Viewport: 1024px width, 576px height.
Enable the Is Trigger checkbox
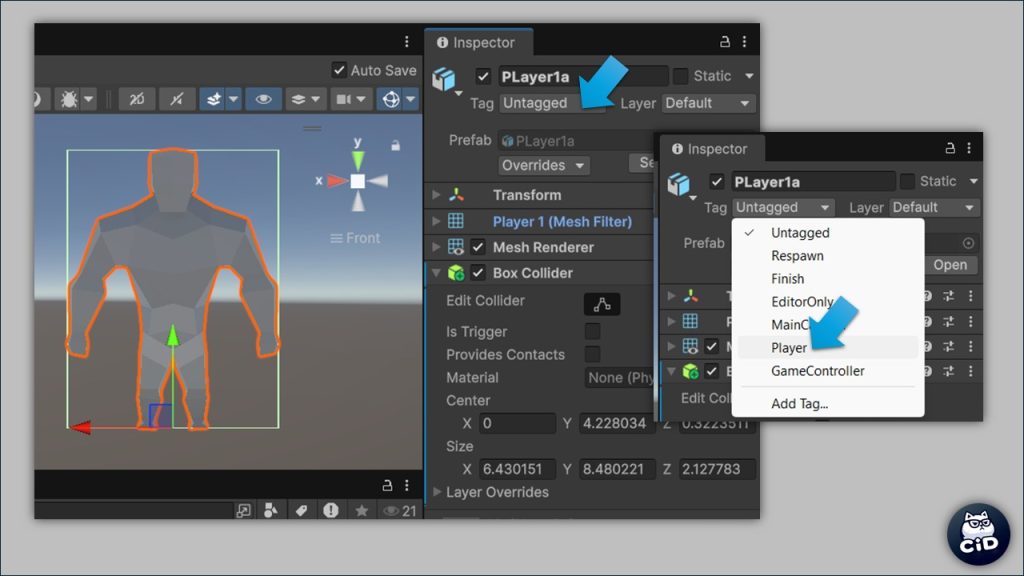(593, 331)
